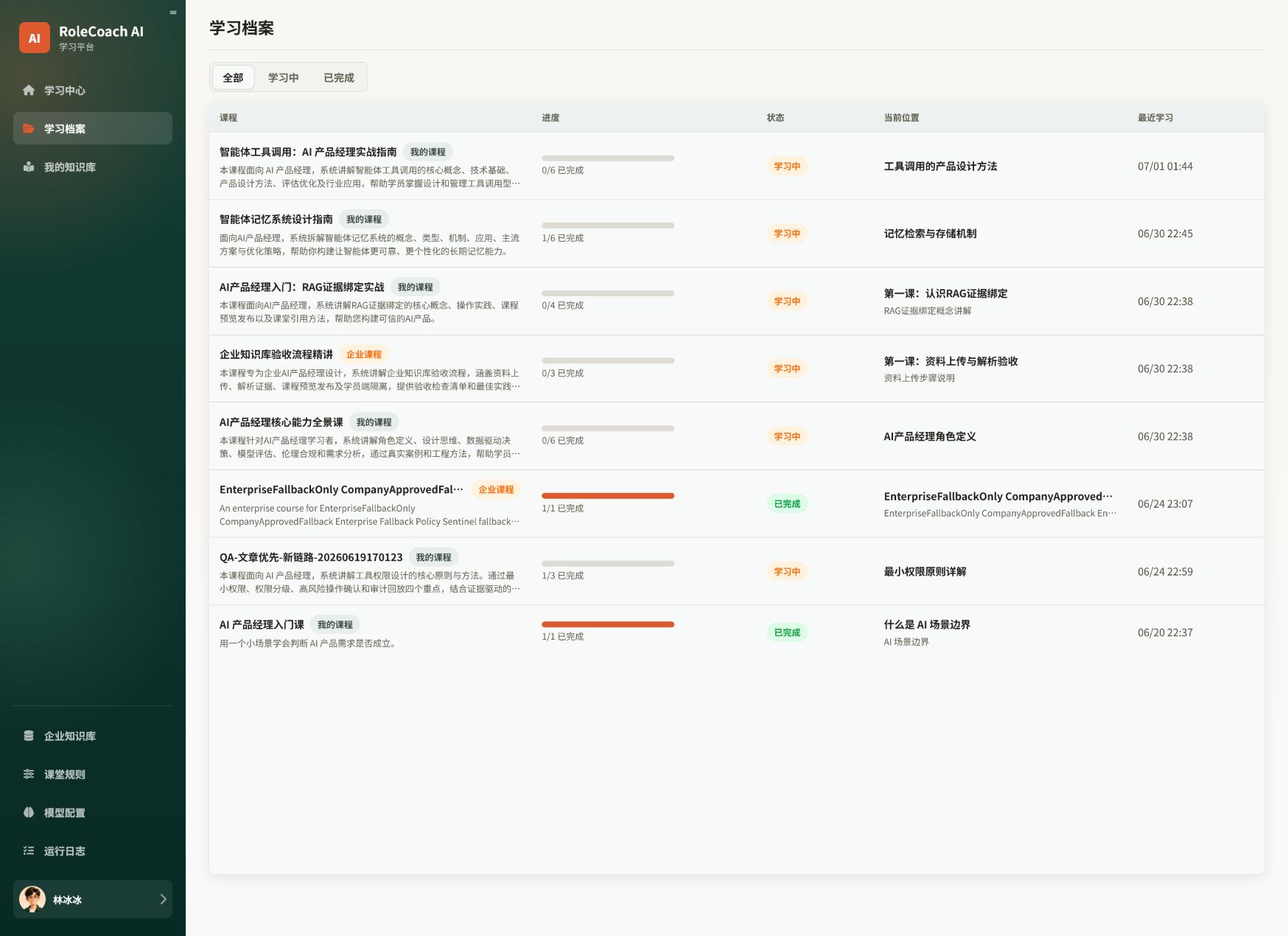Click 企业课程 tag on 企业知识库验收流程精讲
Screen dimensions: 1288x936
(364, 355)
